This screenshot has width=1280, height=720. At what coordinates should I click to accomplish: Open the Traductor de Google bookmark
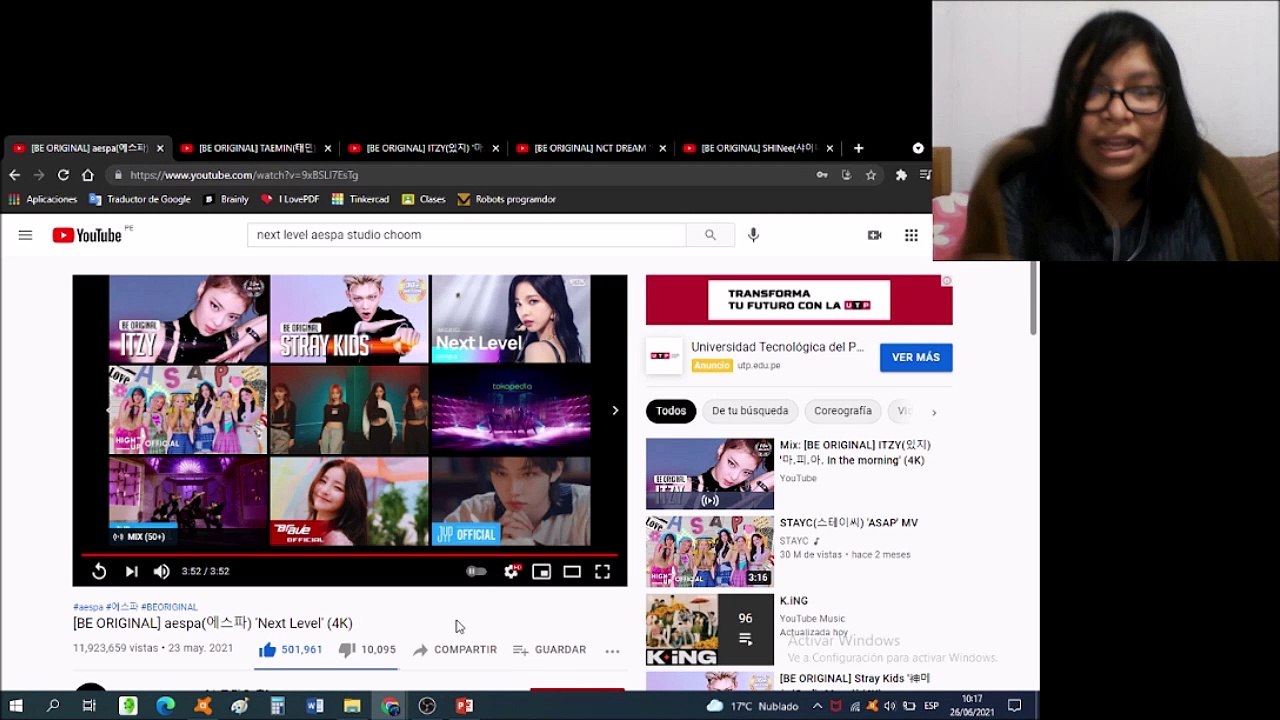139,199
